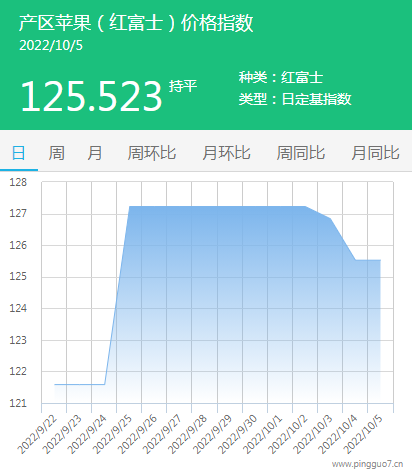Image resolution: width=412 pixels, height=474 pixels.
Task: Select the 日 daily tab
Action: click(x=18, y=153)
